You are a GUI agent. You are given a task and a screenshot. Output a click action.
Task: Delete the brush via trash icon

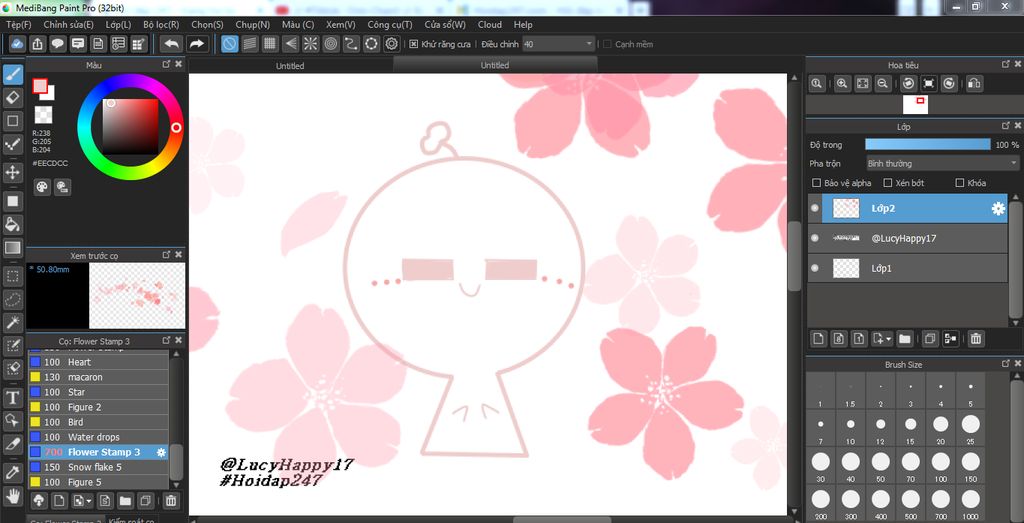pyautogui.click(x=170, y=501)
